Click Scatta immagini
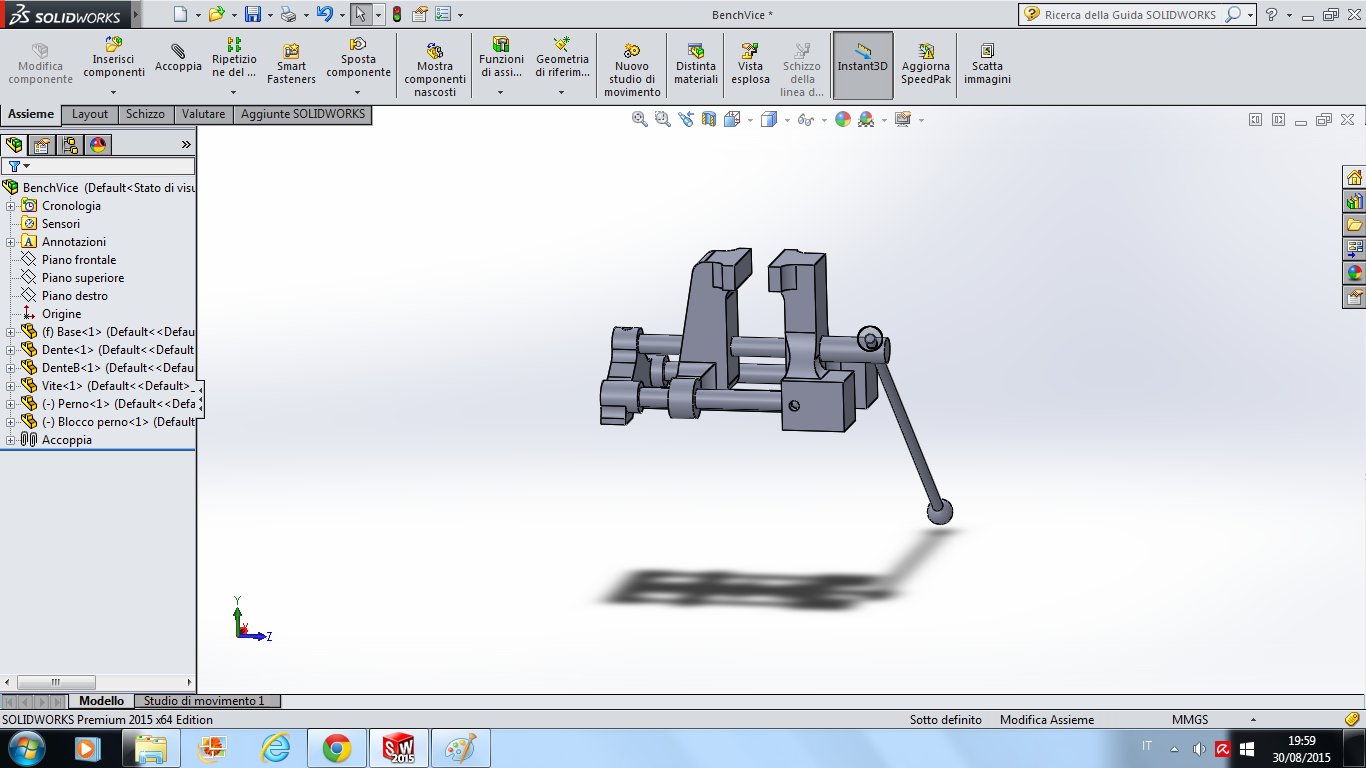1366x768 pixels. coord(987,63)
